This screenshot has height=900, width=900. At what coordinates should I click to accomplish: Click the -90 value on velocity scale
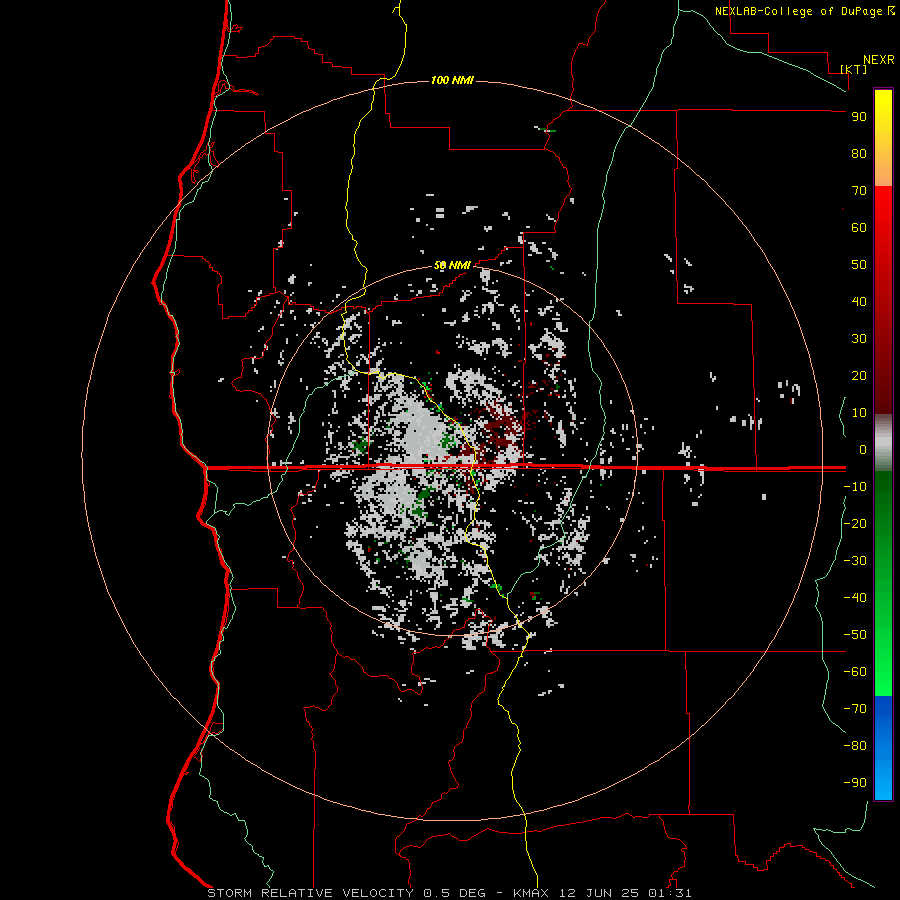(855, 783)
